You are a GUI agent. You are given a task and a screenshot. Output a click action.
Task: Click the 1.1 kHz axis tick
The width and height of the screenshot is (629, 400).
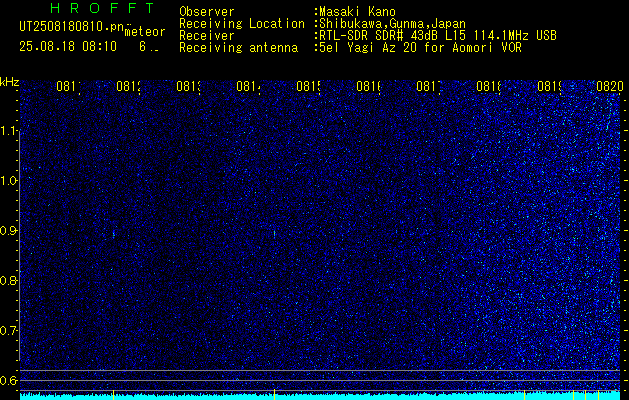8,130
